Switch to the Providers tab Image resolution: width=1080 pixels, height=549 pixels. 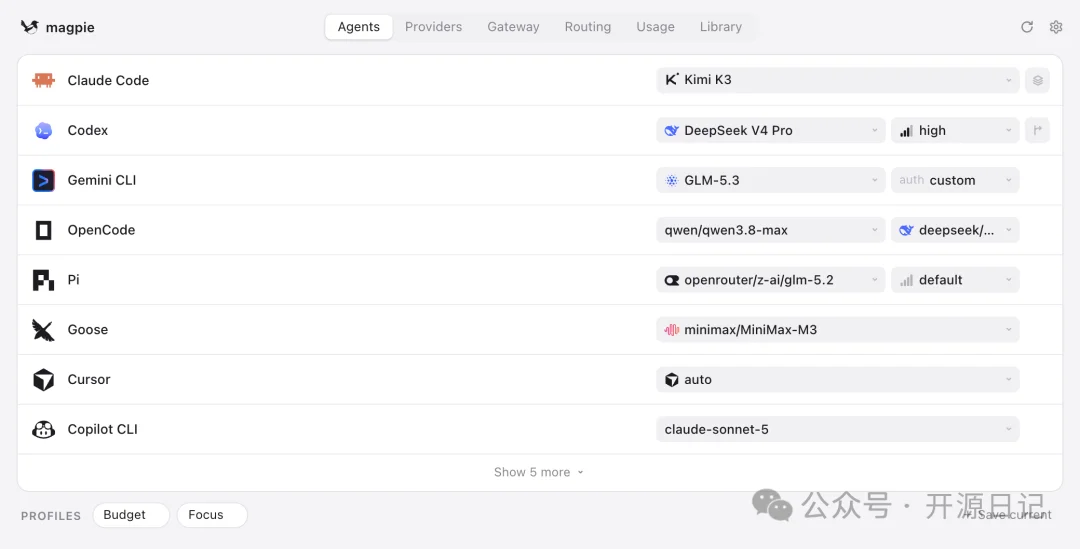pos(433,27)
